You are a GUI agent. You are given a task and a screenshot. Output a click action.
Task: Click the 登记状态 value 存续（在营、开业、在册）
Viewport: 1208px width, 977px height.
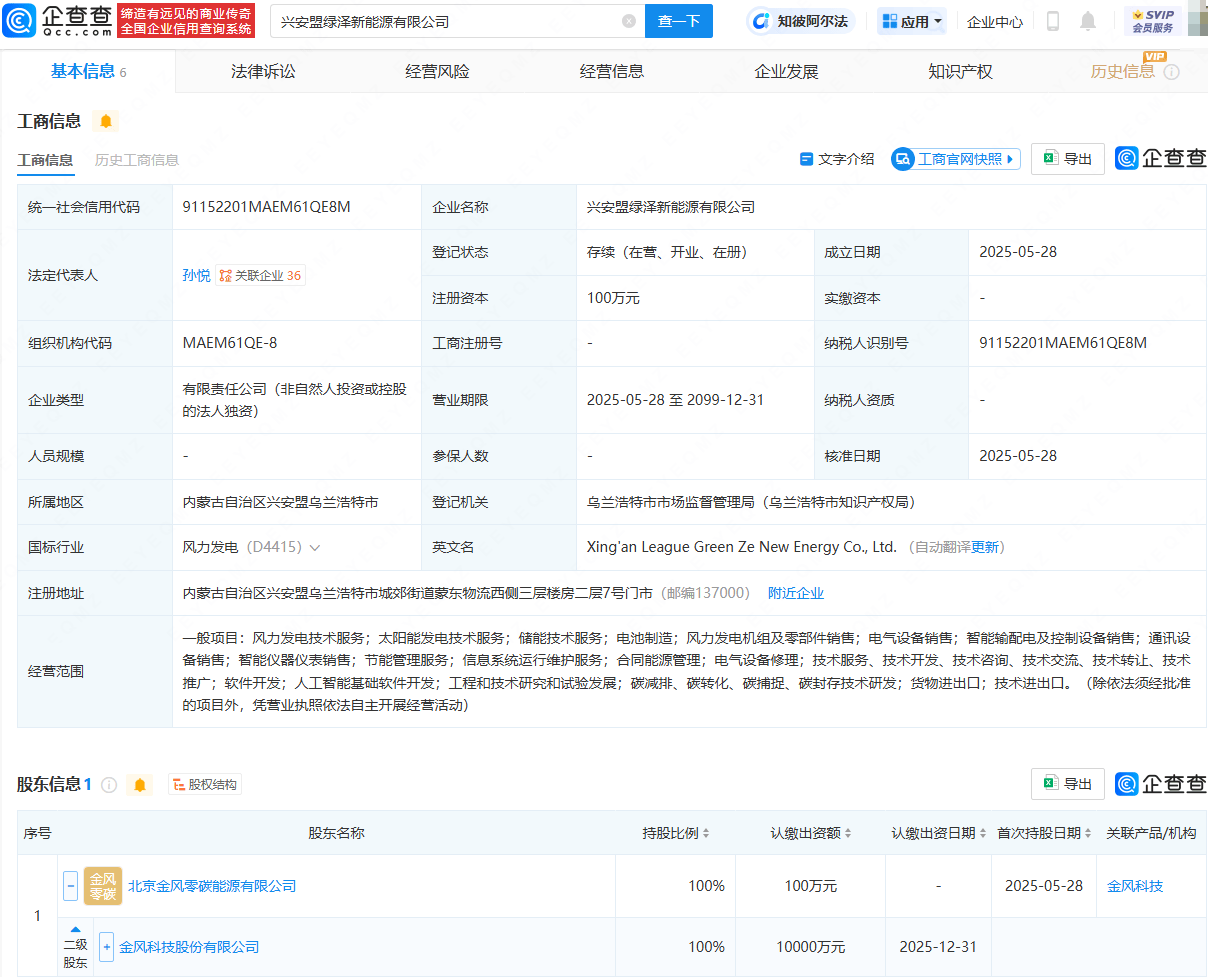point(667,252)
